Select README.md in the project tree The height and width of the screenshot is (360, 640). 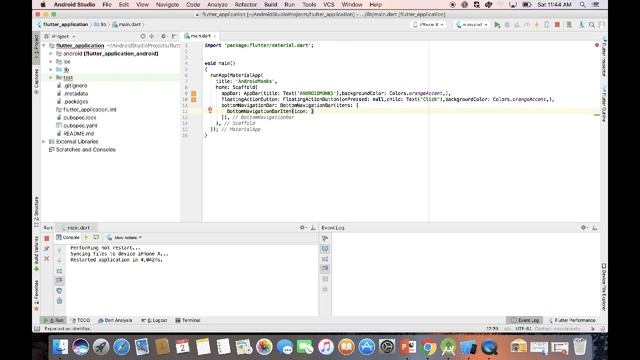pyautogui.click(x=78, y=134)
